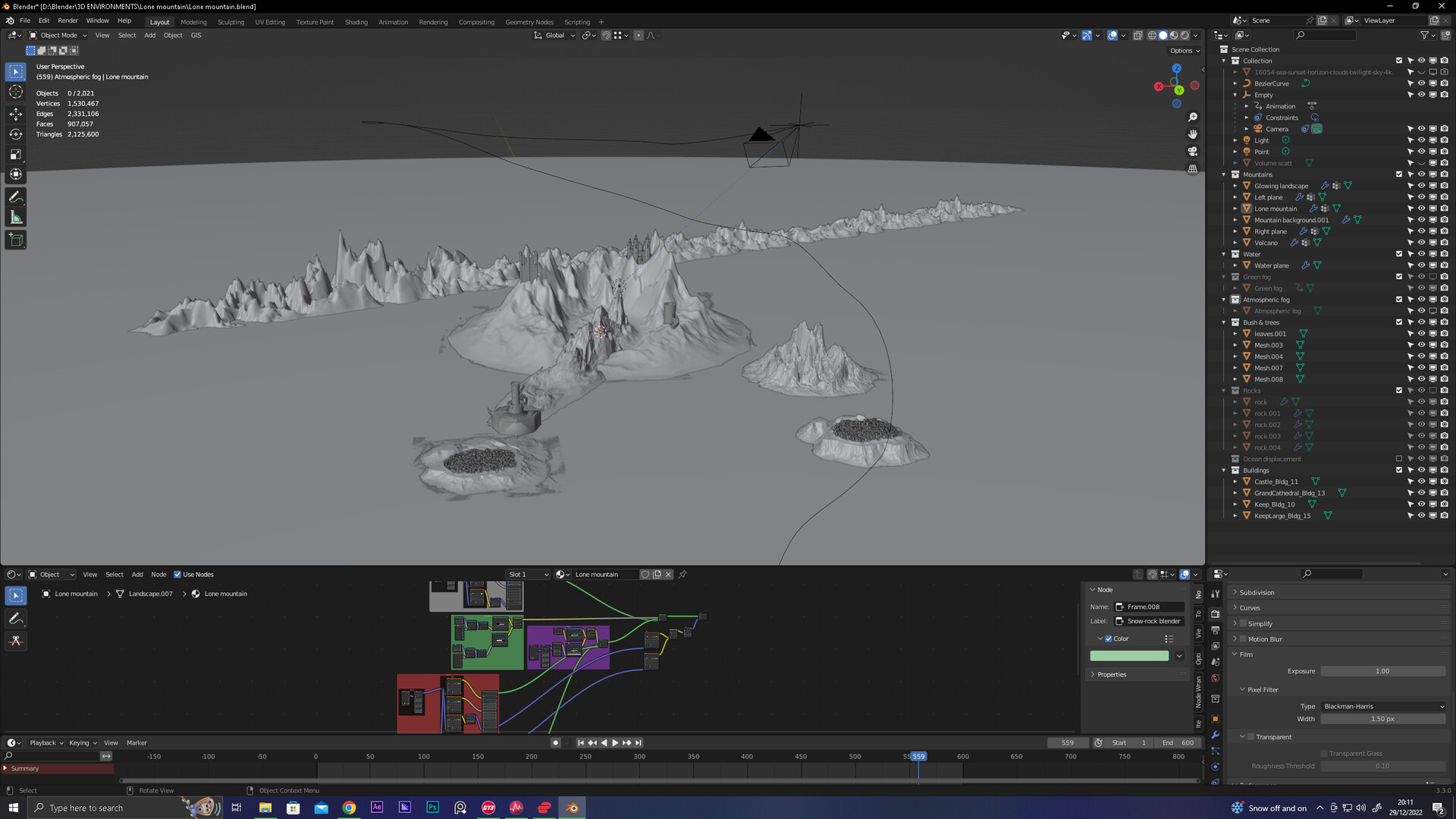Open the Pixel Filter Type dropdown
The image size is (1456, 819).
1383,706
